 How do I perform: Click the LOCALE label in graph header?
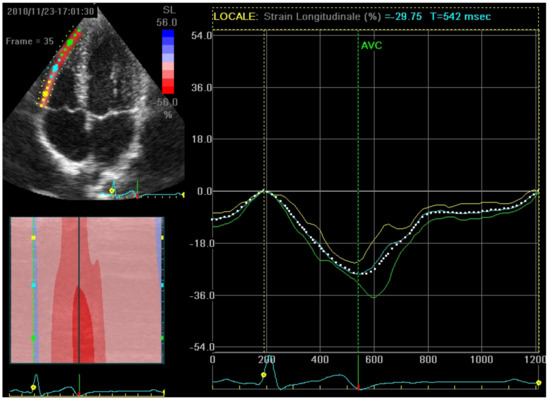point(234,16)
